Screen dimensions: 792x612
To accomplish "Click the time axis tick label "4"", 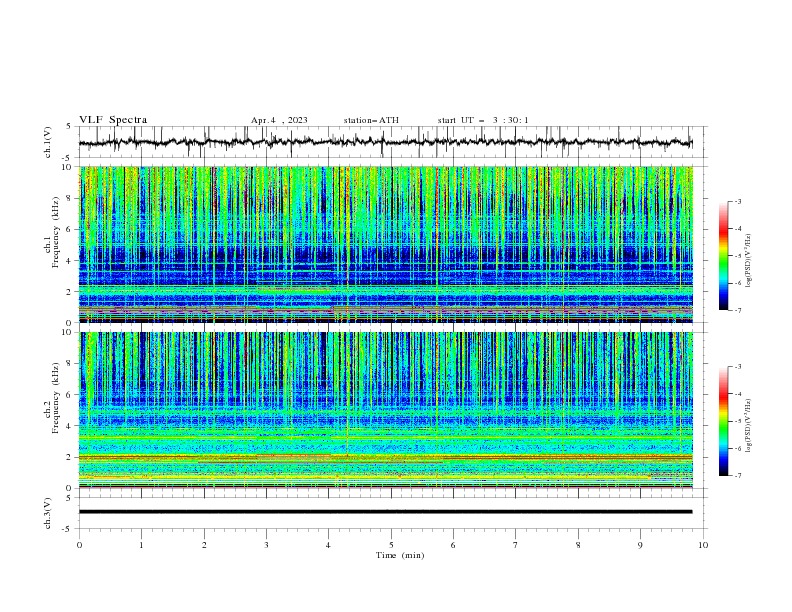I will (x=328, y=545).
